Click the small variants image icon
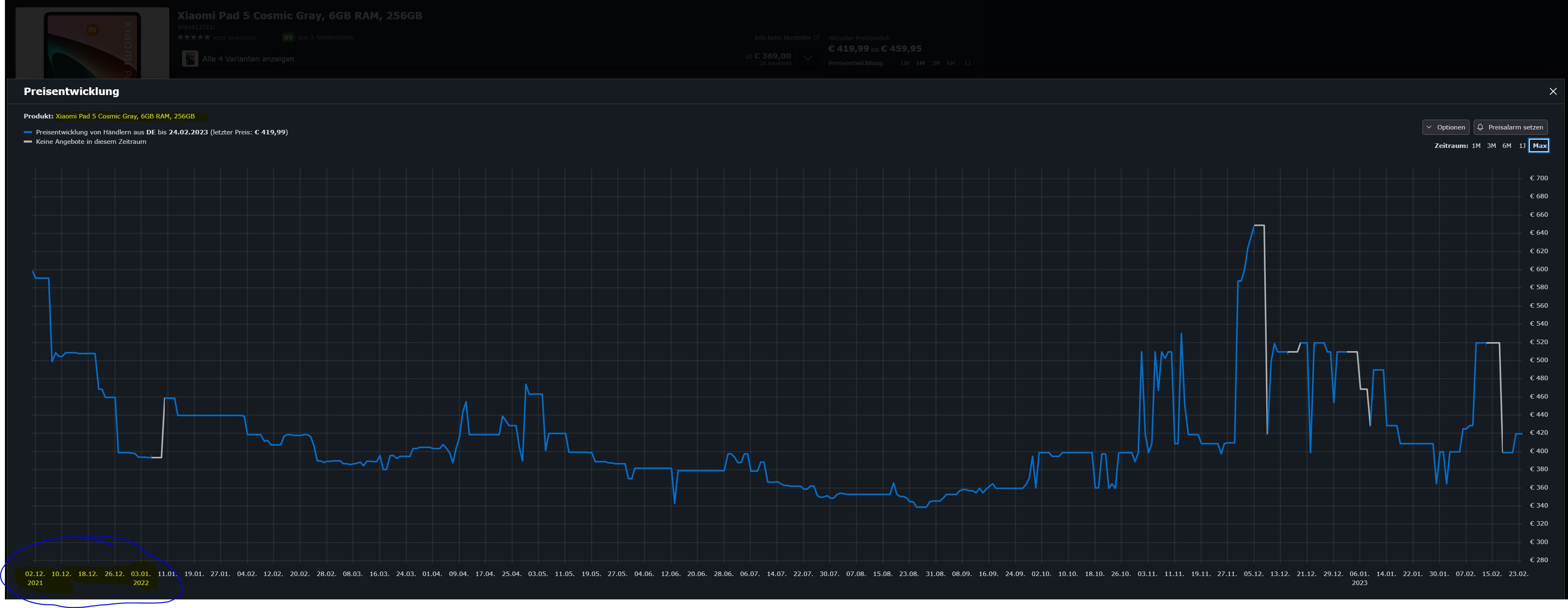 point(190,59)
